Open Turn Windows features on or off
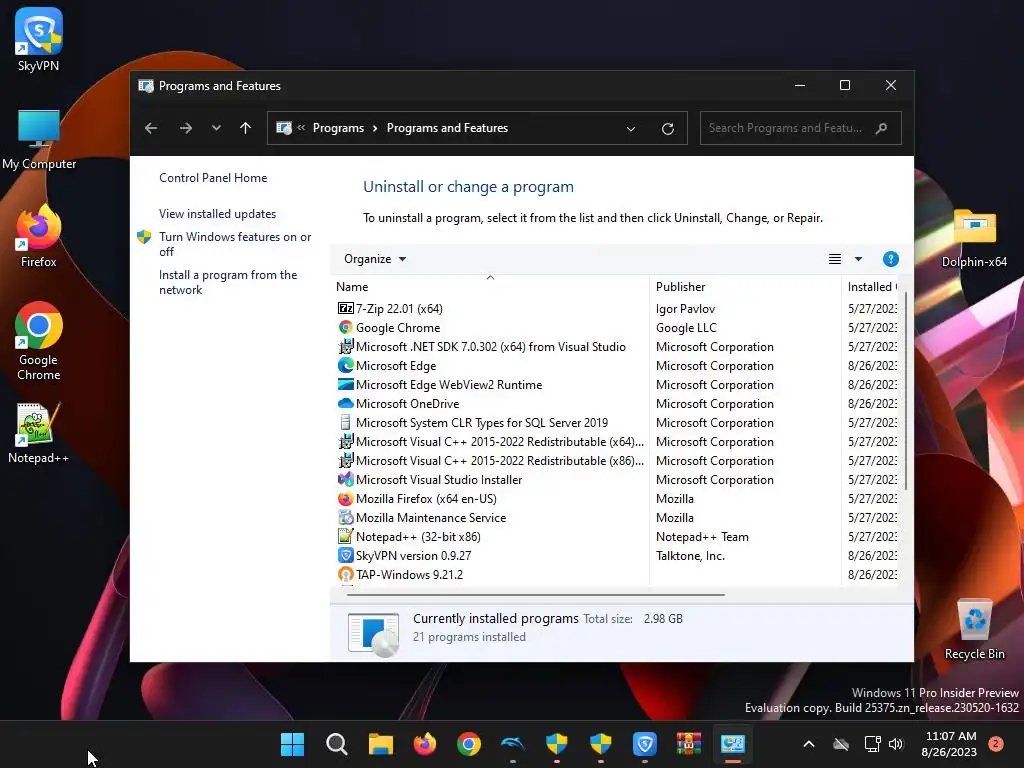Image resolution: width=1024 pixels, height=768 pixels. (x=235, y=244)
